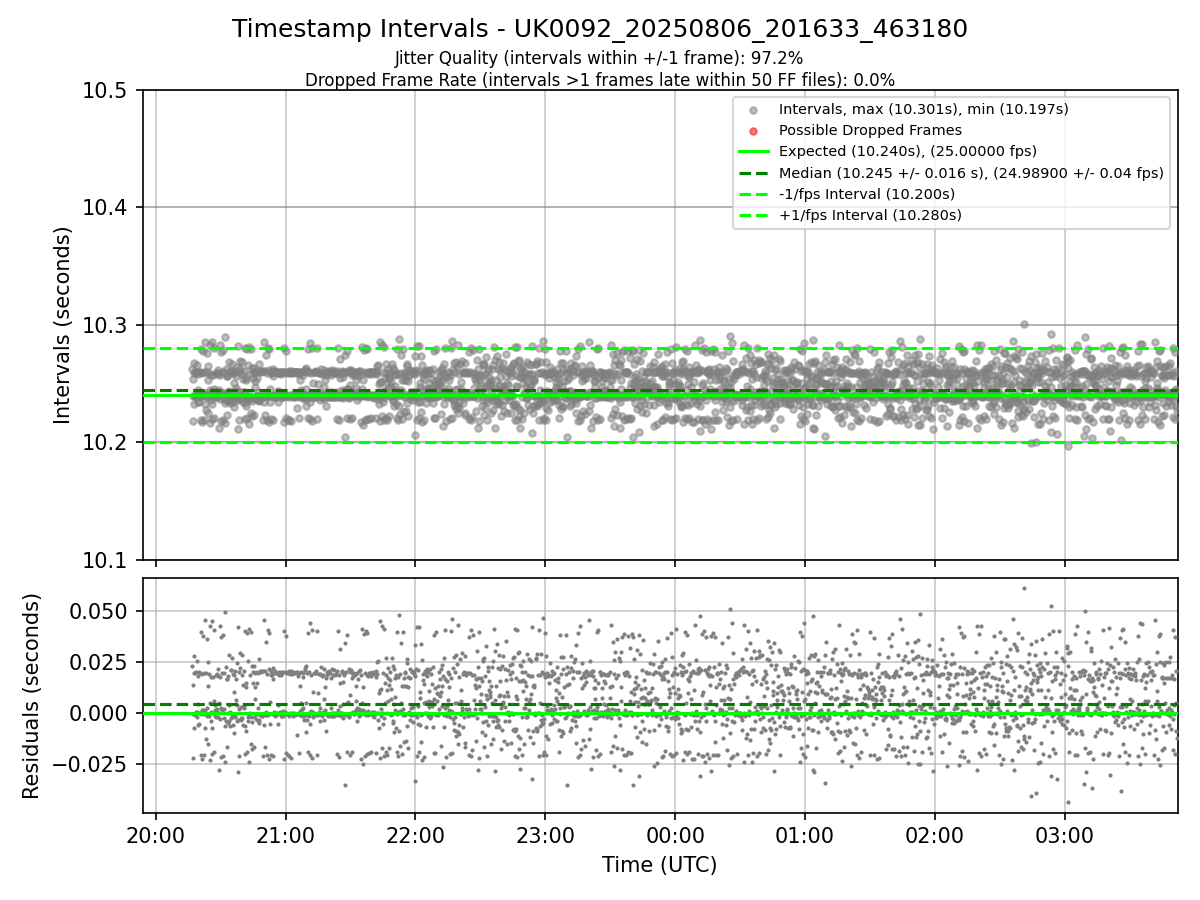Click the solid green line sample beside 'Expected'

click(754, 151)
